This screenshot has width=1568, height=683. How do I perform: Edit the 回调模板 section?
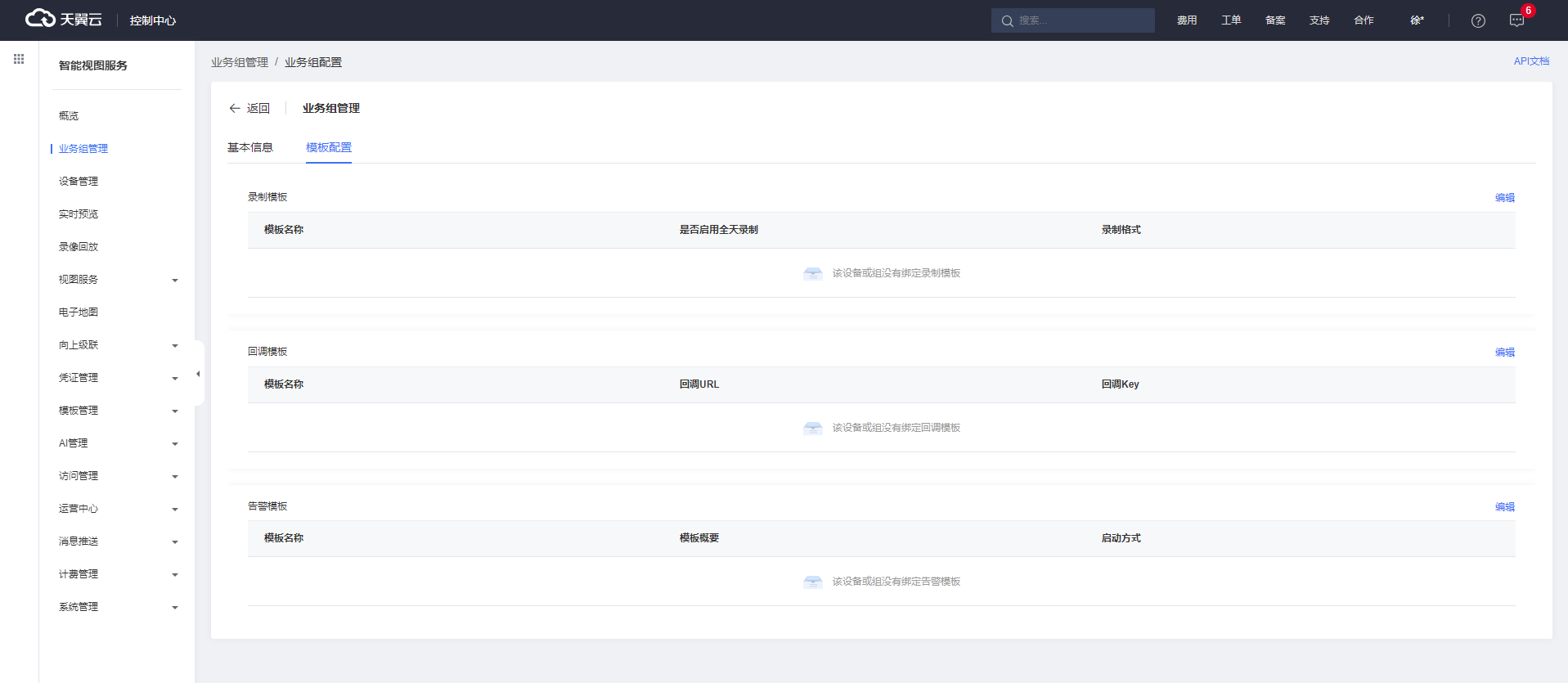1504,353
